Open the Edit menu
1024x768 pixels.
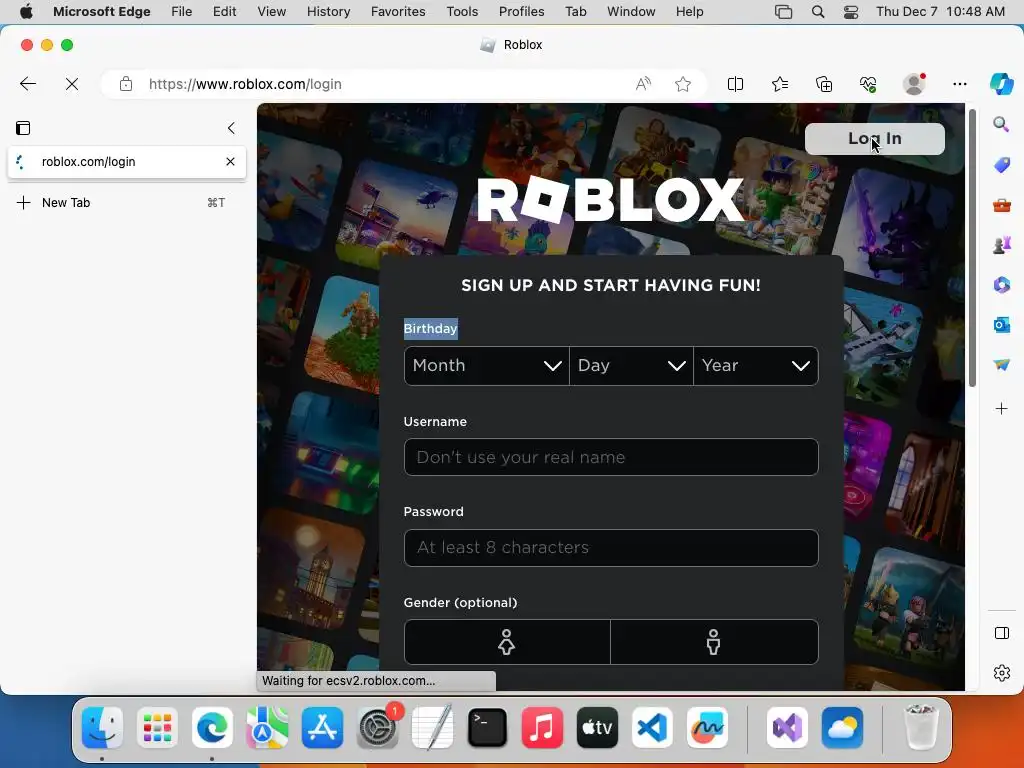coord(225,11)
